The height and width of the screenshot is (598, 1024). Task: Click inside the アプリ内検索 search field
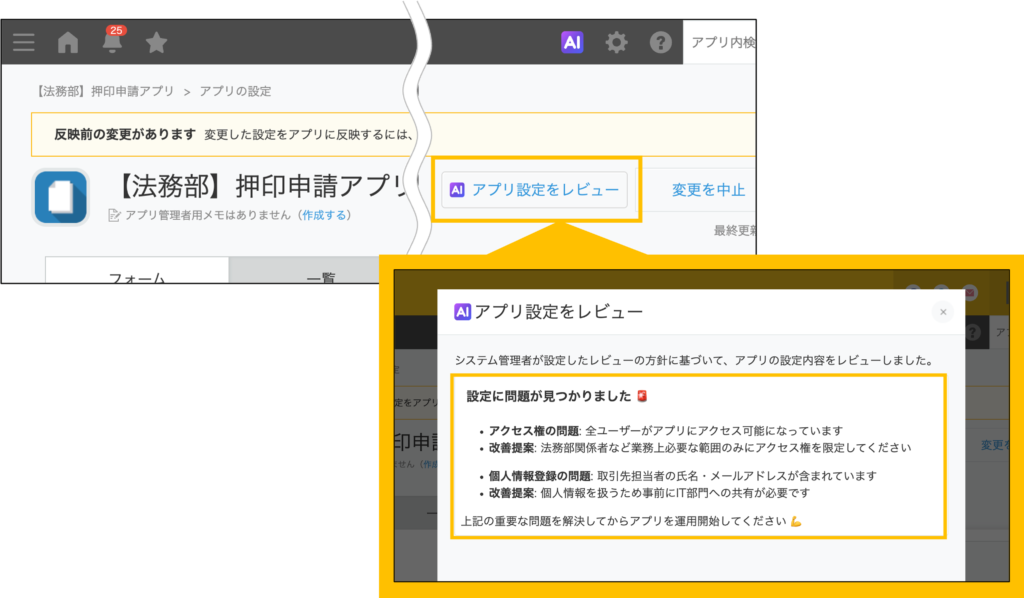(x=722, y=42)
